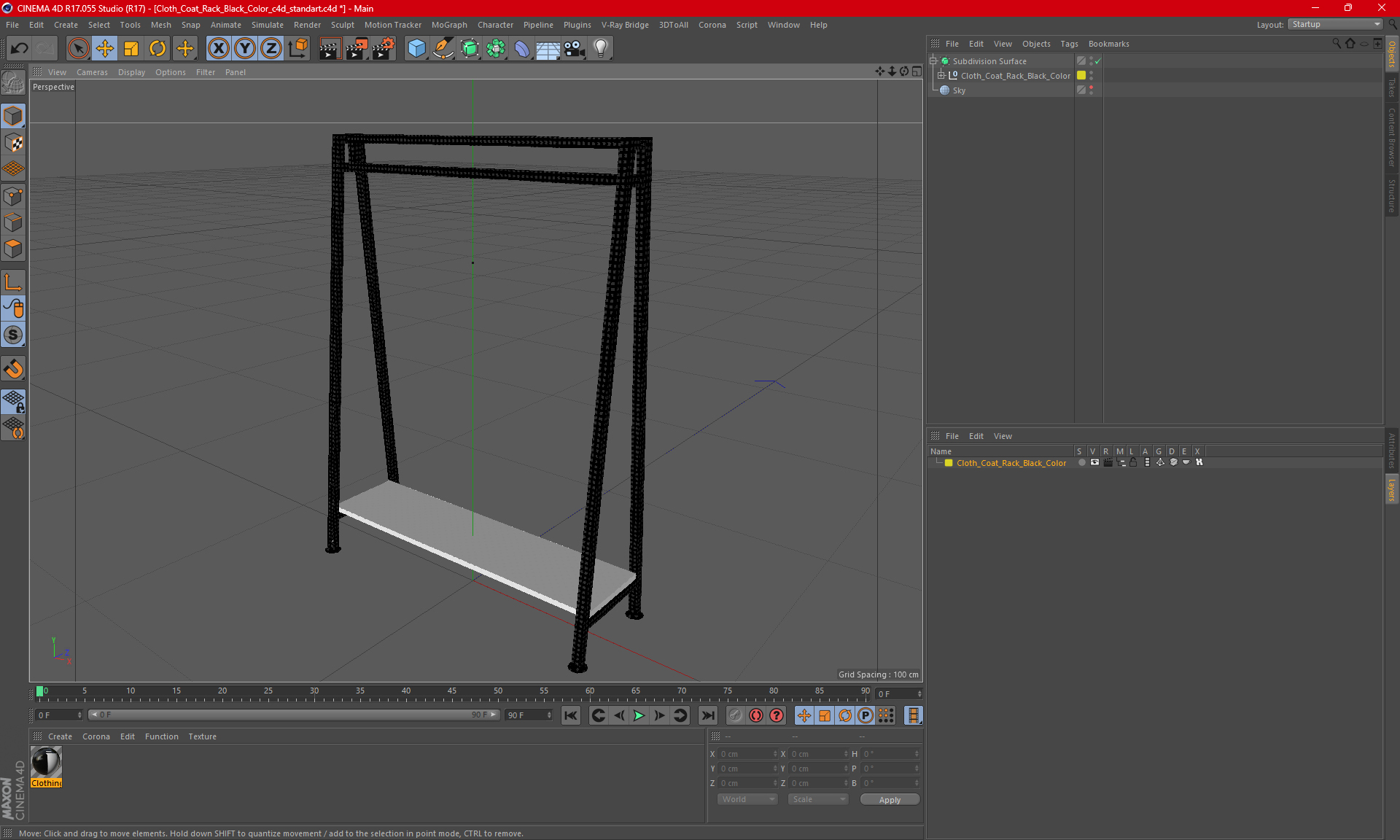
Task: Open the Content Browser side tab
Action: pyautogui.click(x=1392, y=137)
